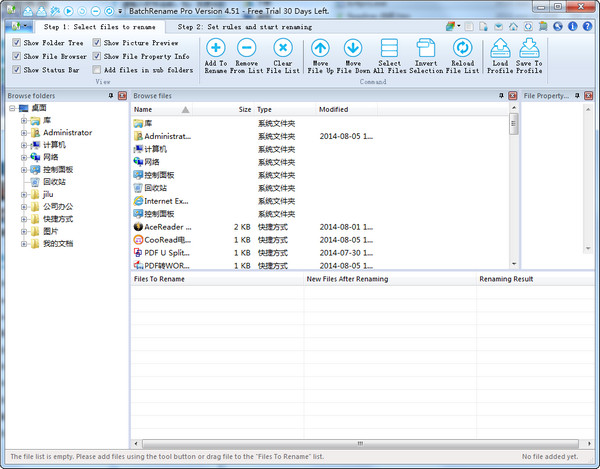Viewport: 600px width, 469px height.
Task: Select AceReader shortcut in file browser
Action: [x=167, y=227]
